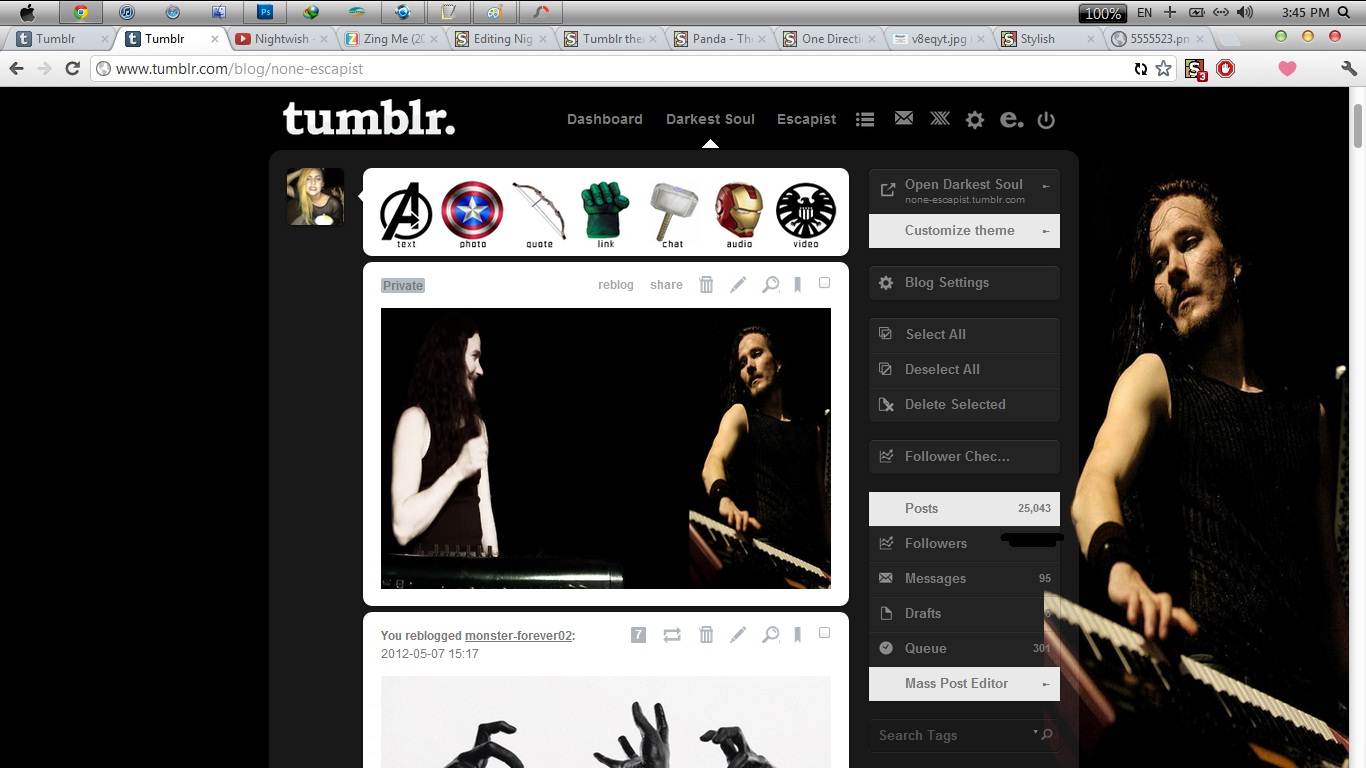Edit the monster-forever02 reblogged post
Screen dimensions: 1366x768
[x=738, y=634]
